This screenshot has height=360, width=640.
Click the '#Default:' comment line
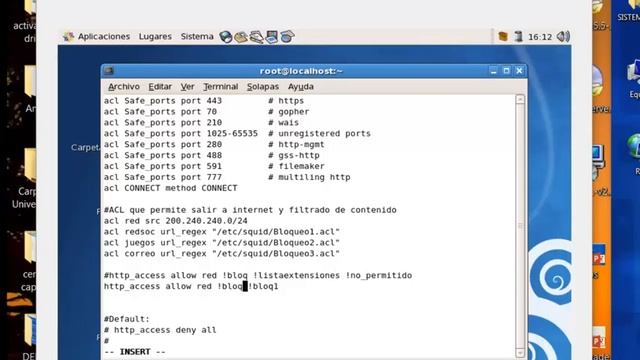tap(127, 319)
